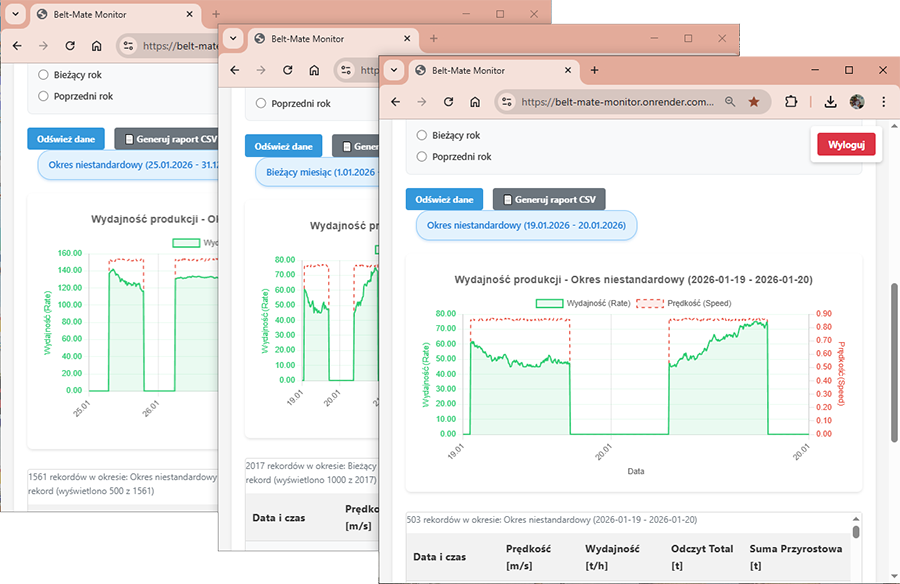The height and width of the screenshot is (584, 900).
Task: Go to home page in the middle window
Action: (x=314, y=70)
